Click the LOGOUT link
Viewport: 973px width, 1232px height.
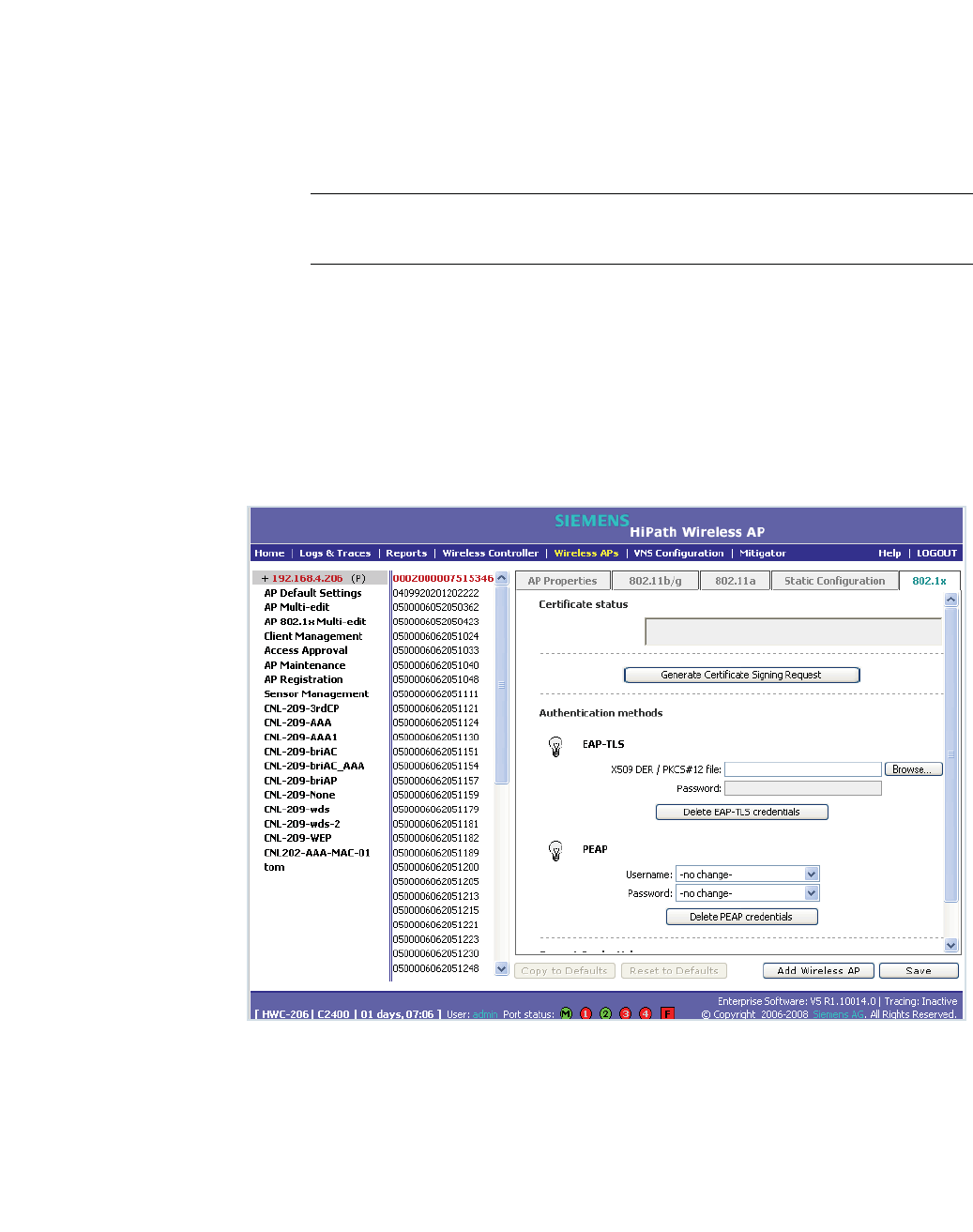point(937,554)
